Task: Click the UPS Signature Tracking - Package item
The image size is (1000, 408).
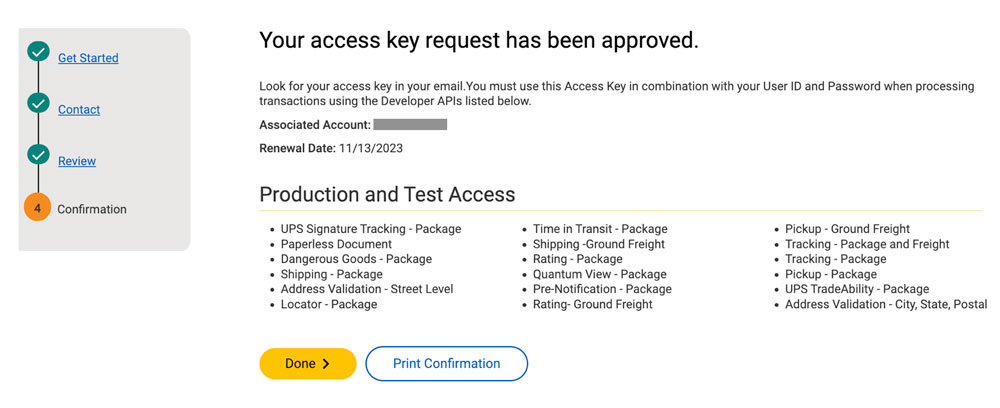Action: [371, 229]
